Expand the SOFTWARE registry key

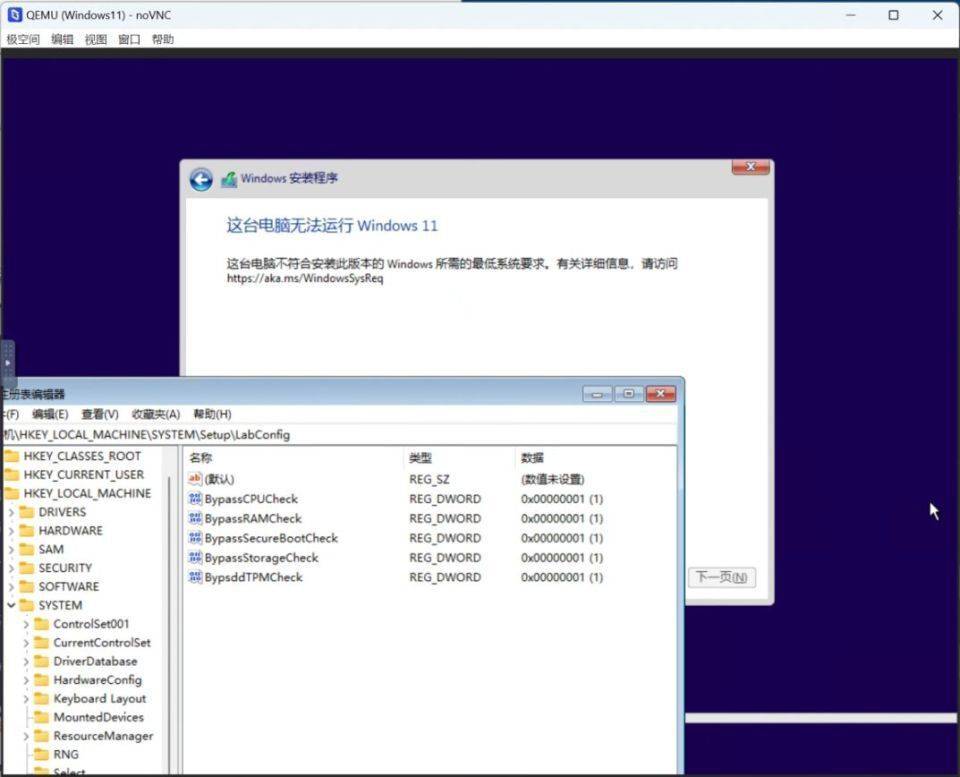click(x=11, y=587)
